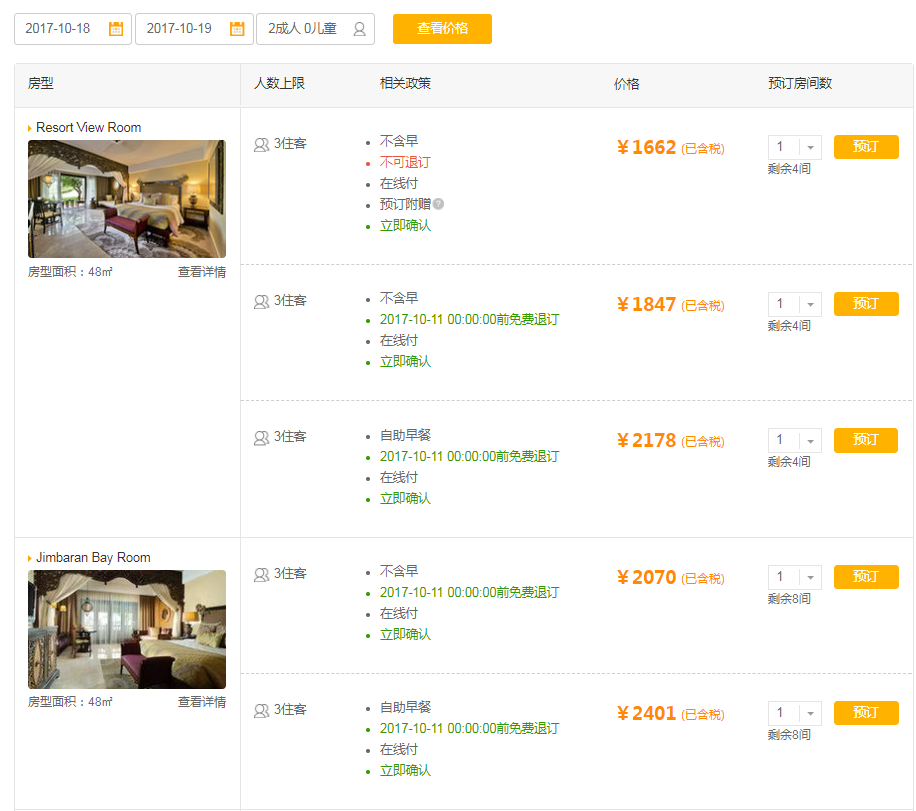This screenshot has height=811, width=916.
Task: Click the guest icon in the ¥2401 row
Action: [x=261, y=711]
